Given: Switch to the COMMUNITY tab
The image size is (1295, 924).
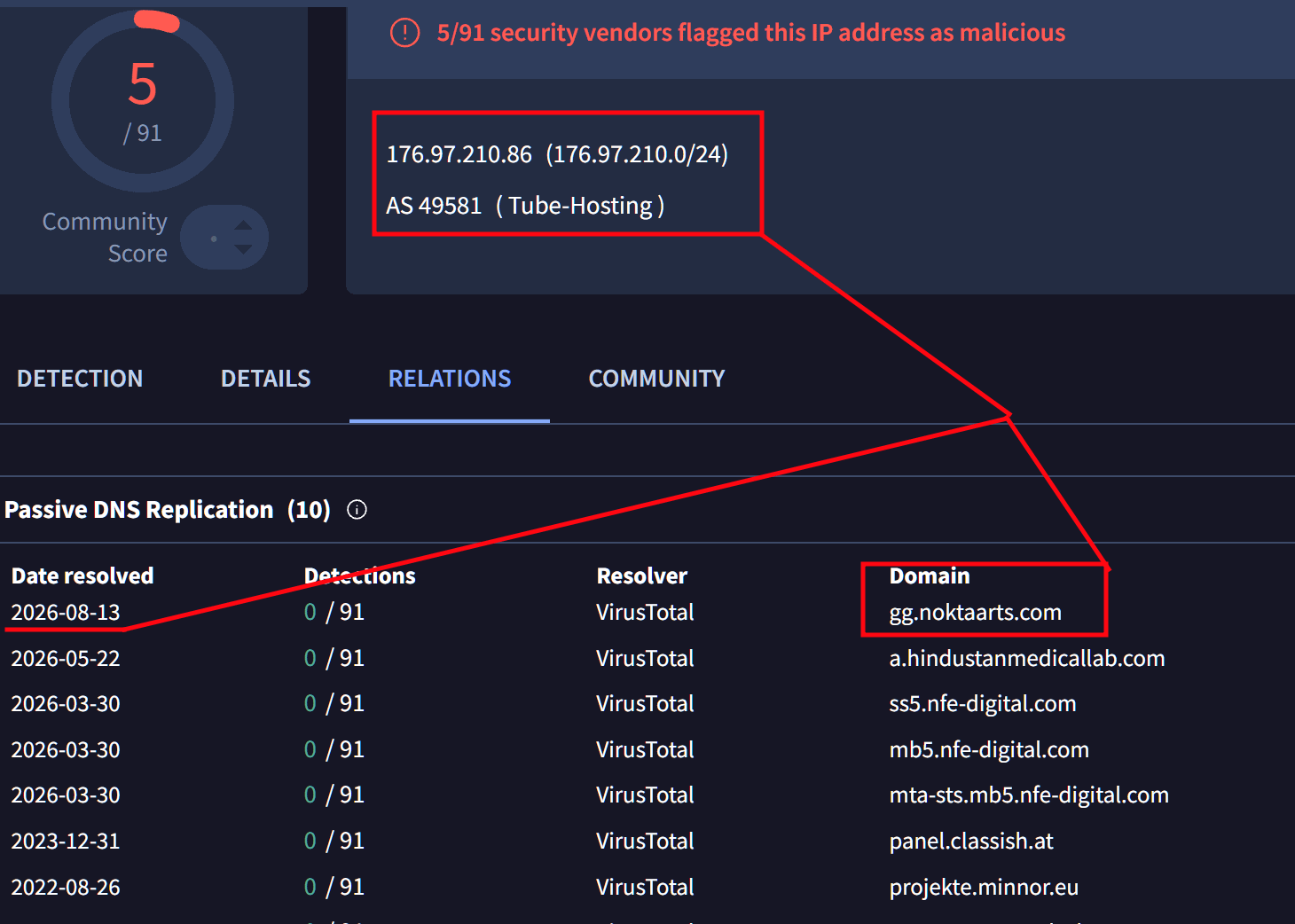Looking at the screenshot, I should pos(656,379).
